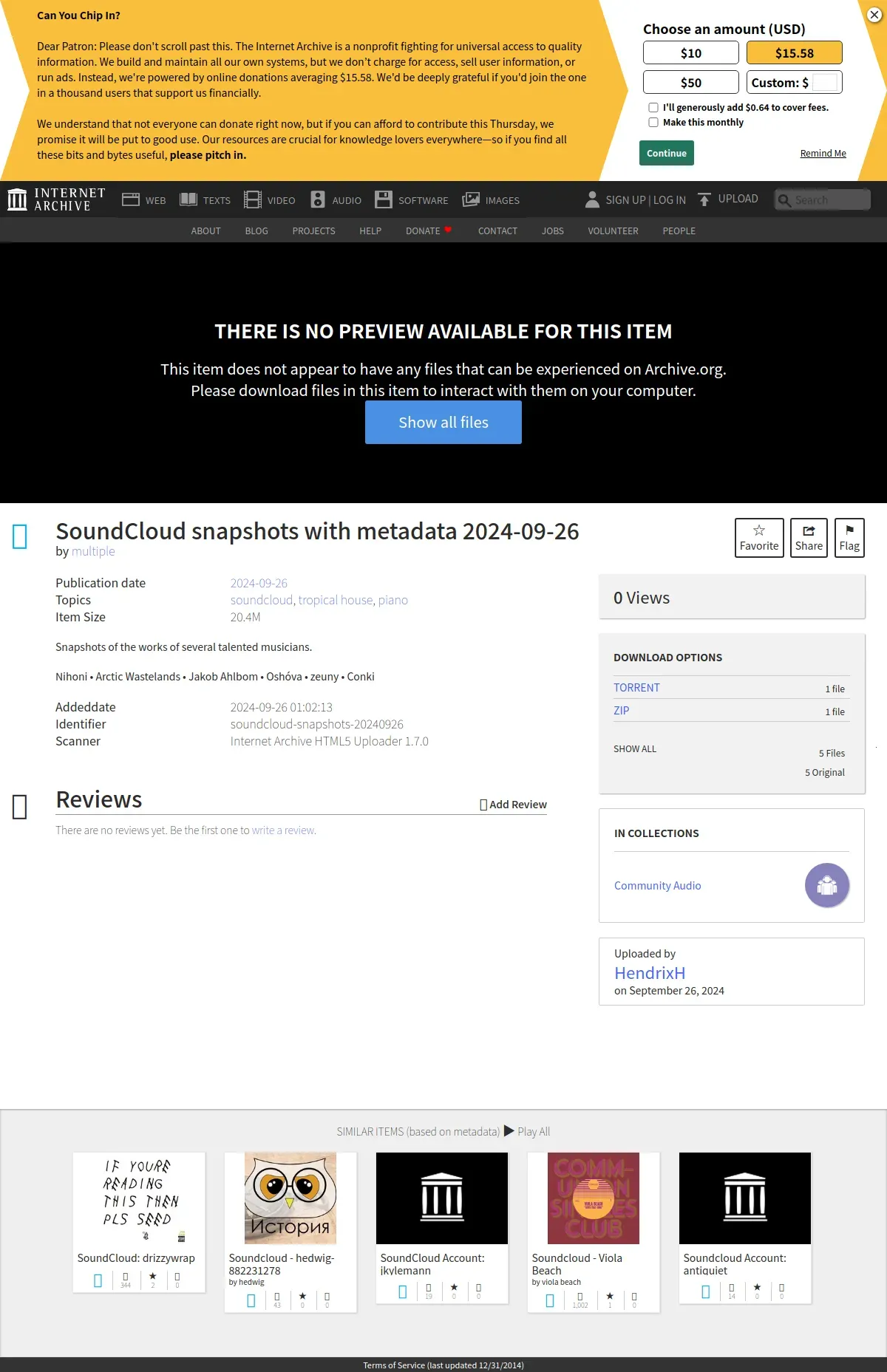The height and width of the screenshot is (1372, 887).
Task: Open the Audio speaker icon
Action: click(x=318, y=199)
